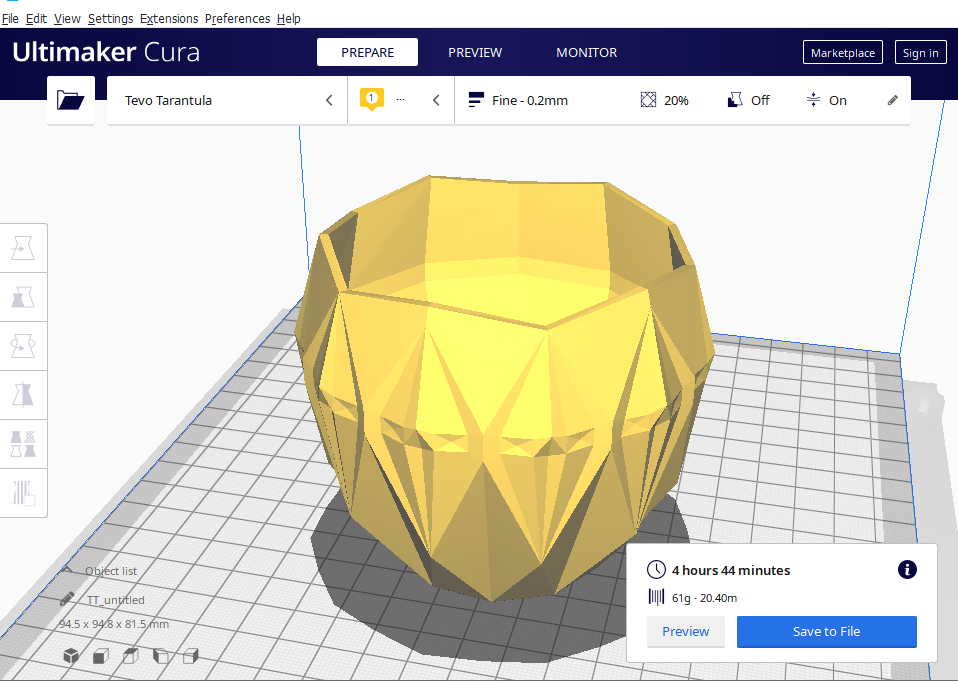The image size is (958, 681).
Task: Switch to front view cube icon
Action: pyautogui.click(x=101, y=656)
